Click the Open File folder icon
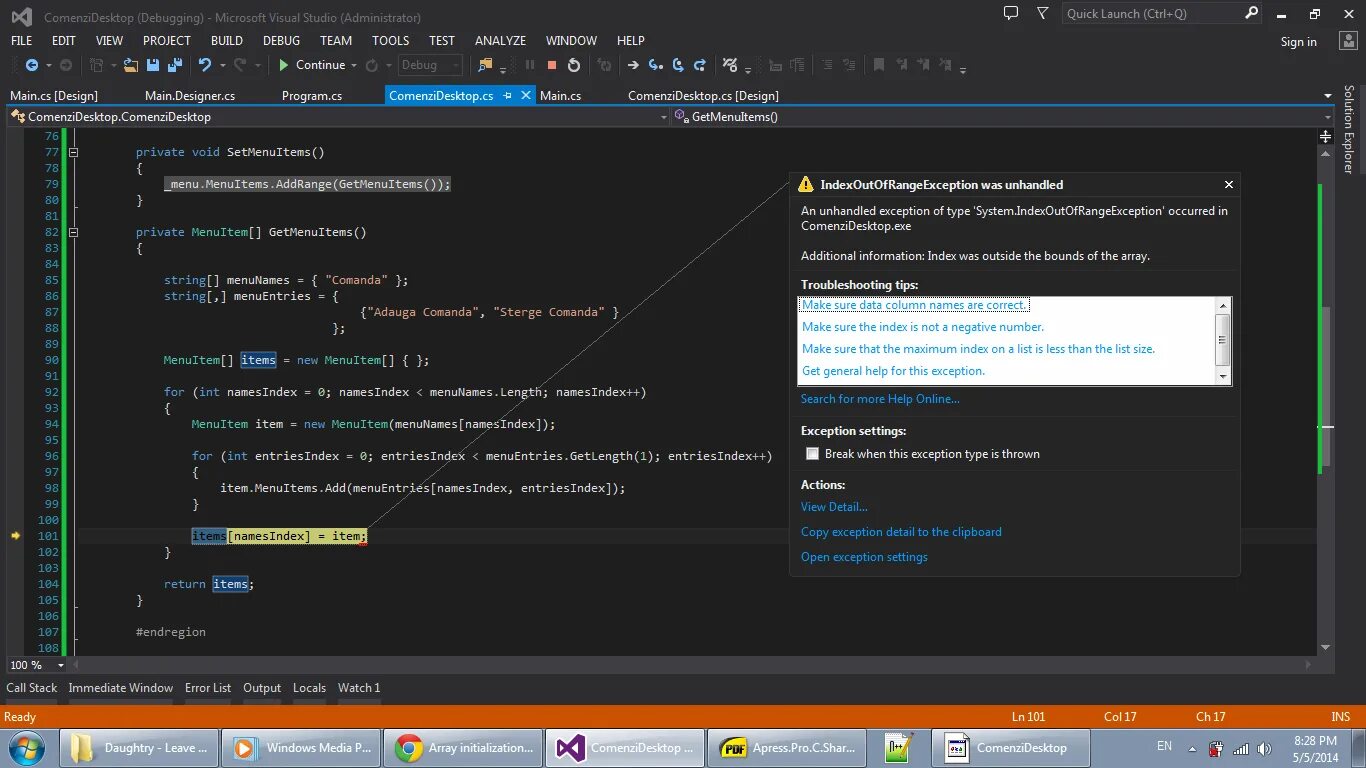1366x768 pixels. pyautogui.click(x=131, y=65)
